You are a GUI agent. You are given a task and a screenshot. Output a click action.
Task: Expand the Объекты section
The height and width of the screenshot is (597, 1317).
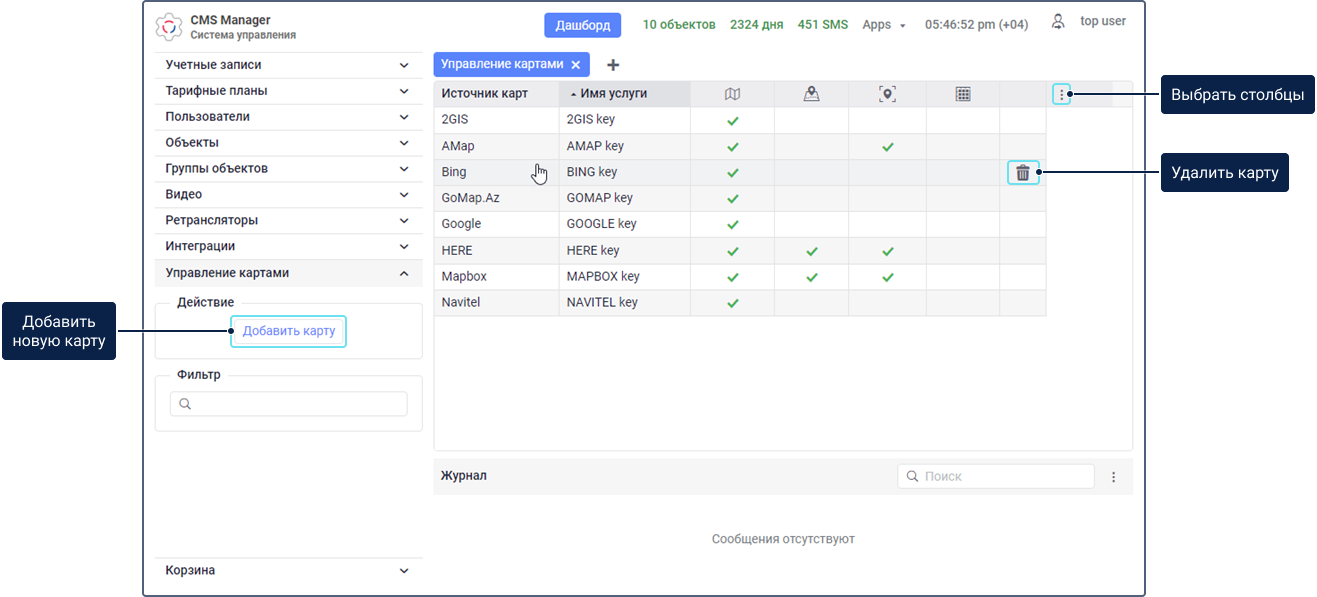pos(288,143)
